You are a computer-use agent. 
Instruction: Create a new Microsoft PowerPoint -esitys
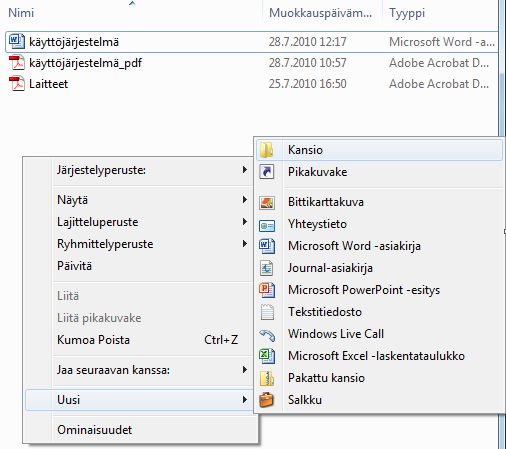(x=379, y=290)
